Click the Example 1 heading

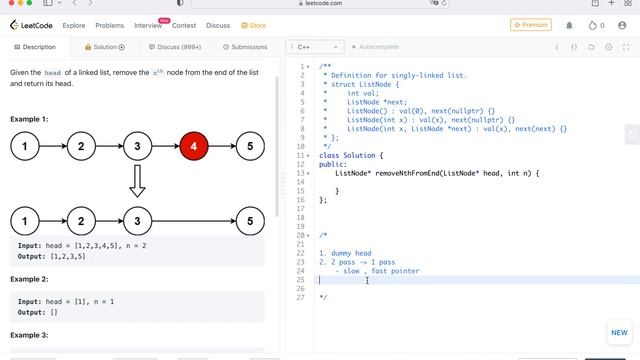pyautogui.click(x=29, y=119)
